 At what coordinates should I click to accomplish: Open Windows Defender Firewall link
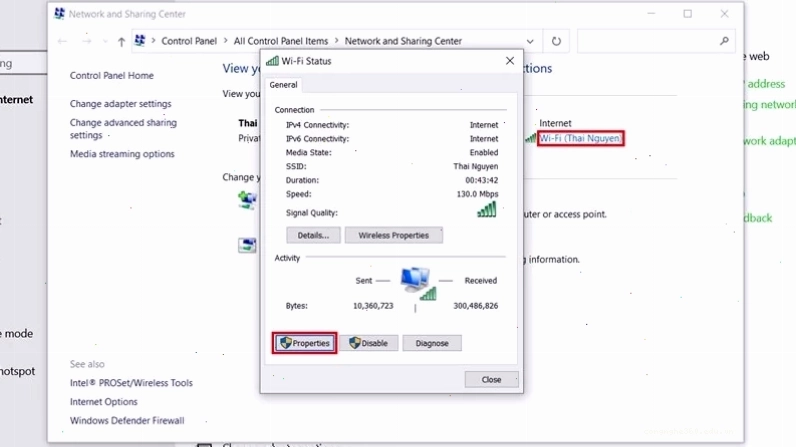point(127,421)
